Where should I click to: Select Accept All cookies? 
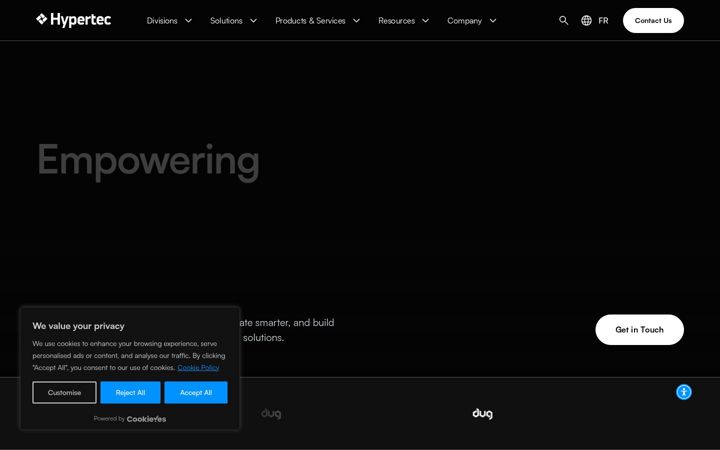coord(196,393)
